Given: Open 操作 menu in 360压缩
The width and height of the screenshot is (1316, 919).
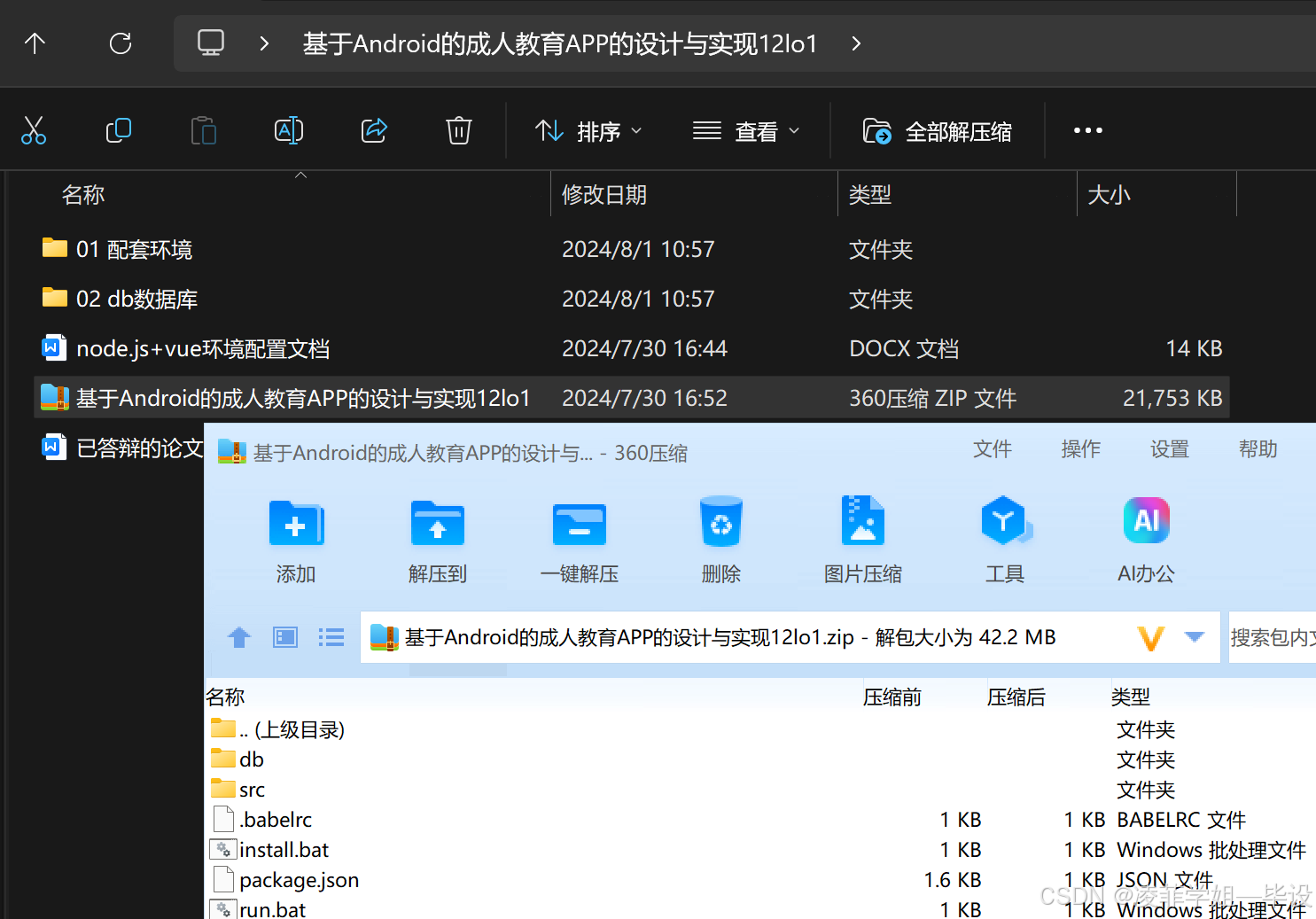Looking at the screenshot, I should click(1081, 449).
